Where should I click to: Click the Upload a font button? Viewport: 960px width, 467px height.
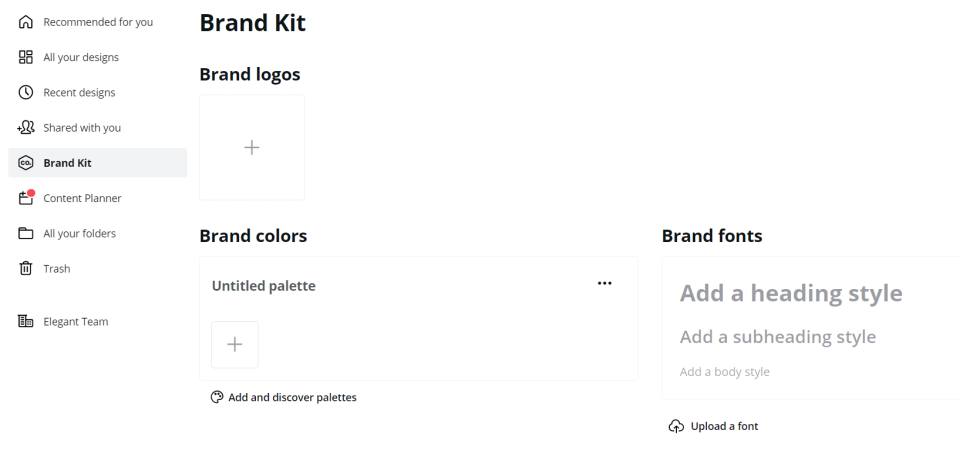(x=724, y=426)
